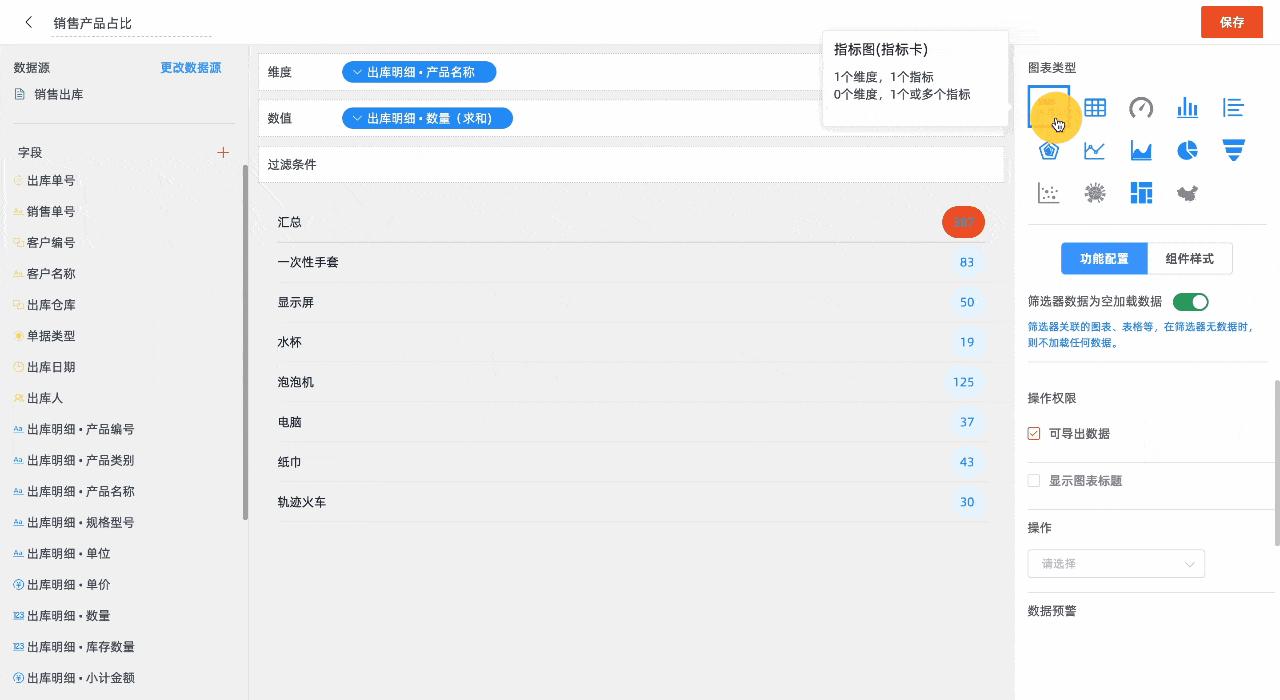Open the 请选择 dropdown under 操作
Screen dimensions: 1280x700
coord(1116,563)
